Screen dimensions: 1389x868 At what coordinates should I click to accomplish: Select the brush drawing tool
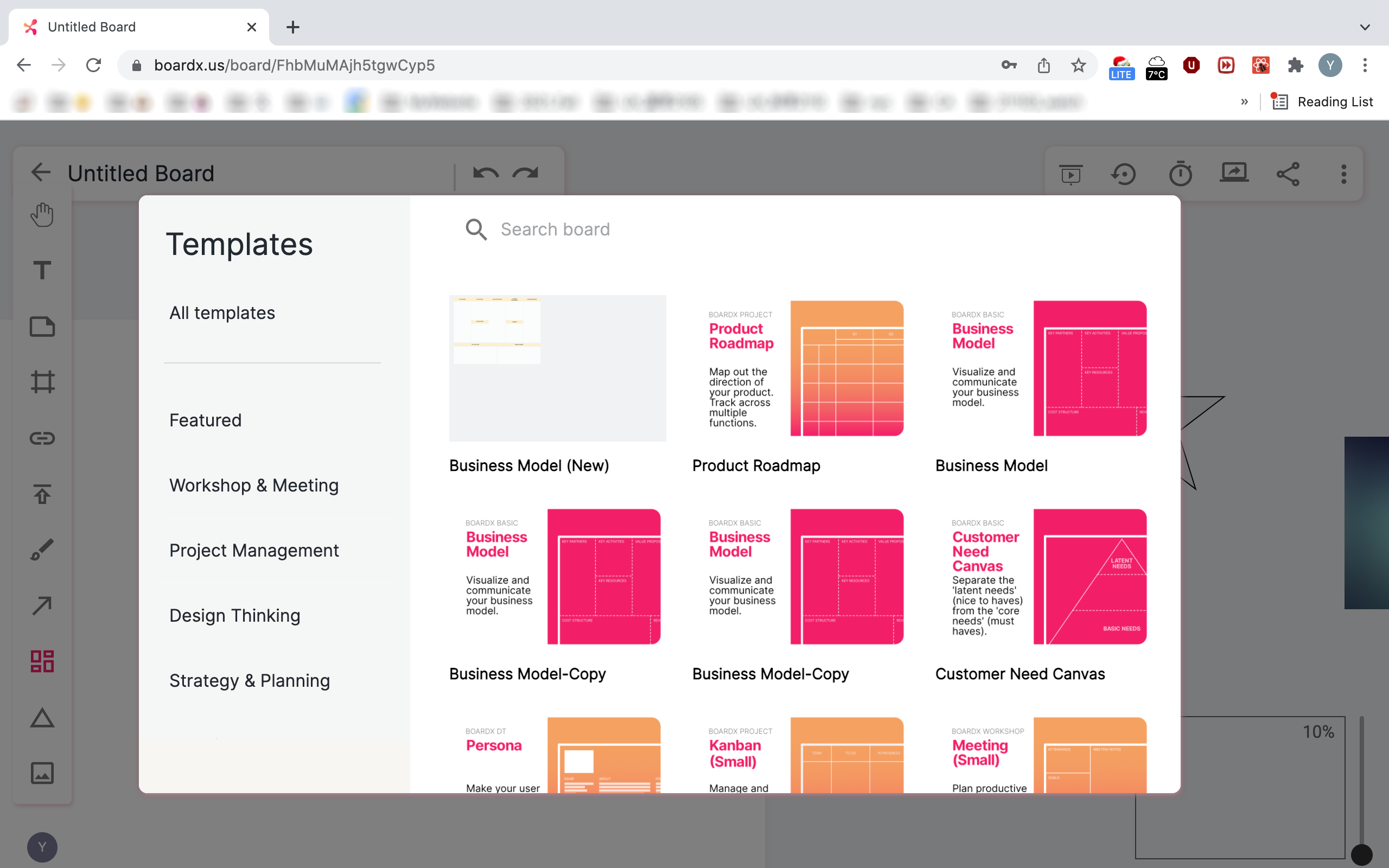pos(42,550)
